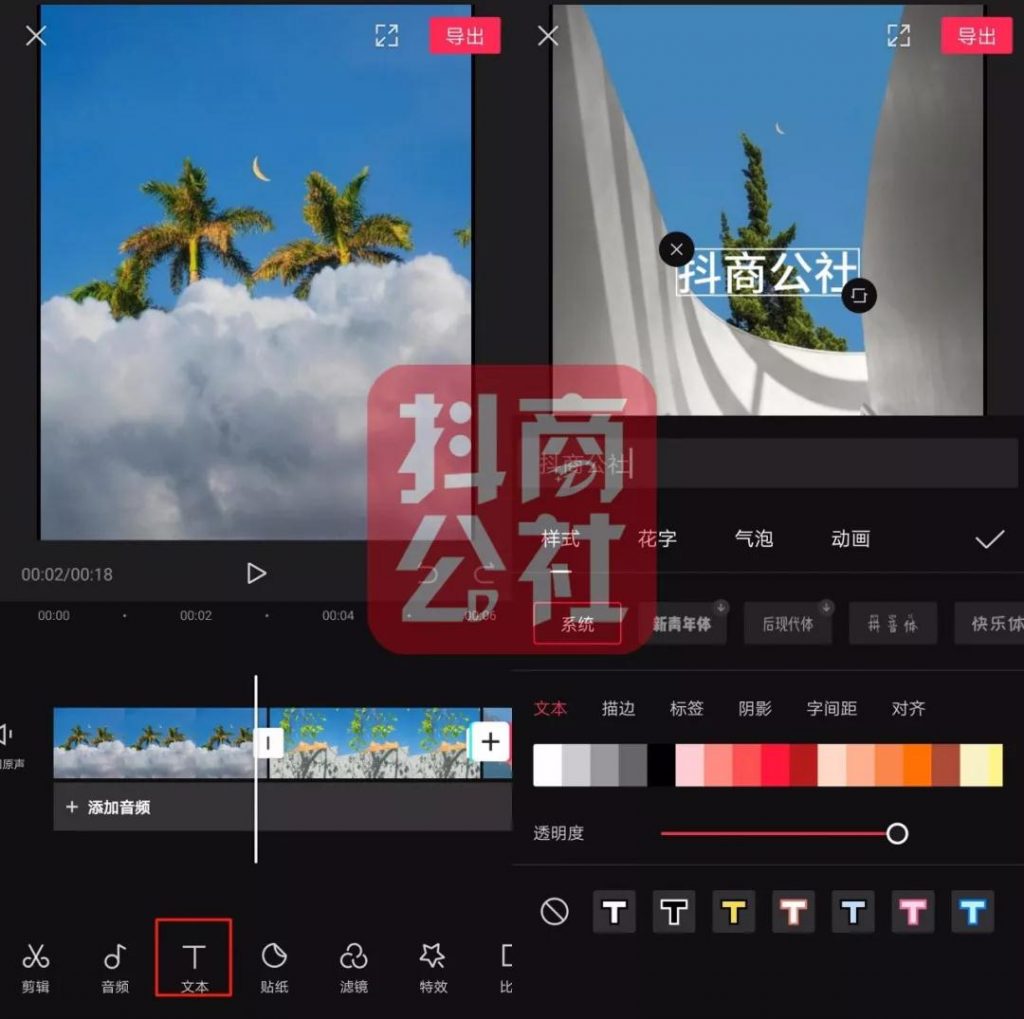This screenshot has height=1019, width=1024.
Task: Close the timeline editor with the X
Action: [x=36, y=35]
